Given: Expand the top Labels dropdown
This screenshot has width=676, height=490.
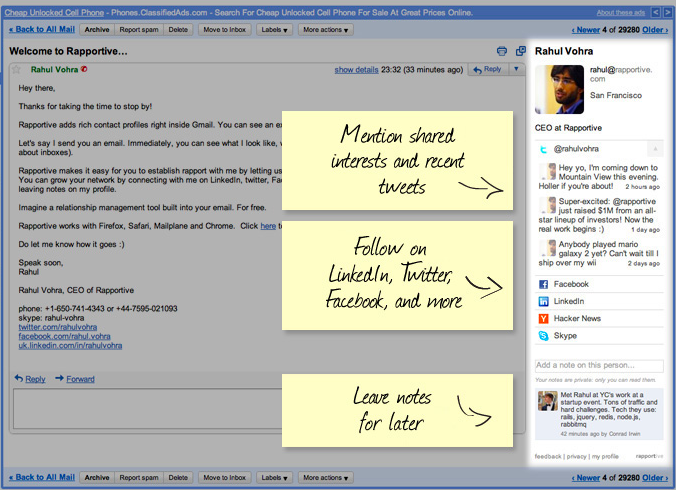Looking at the screenshot, I should (272, 30).
